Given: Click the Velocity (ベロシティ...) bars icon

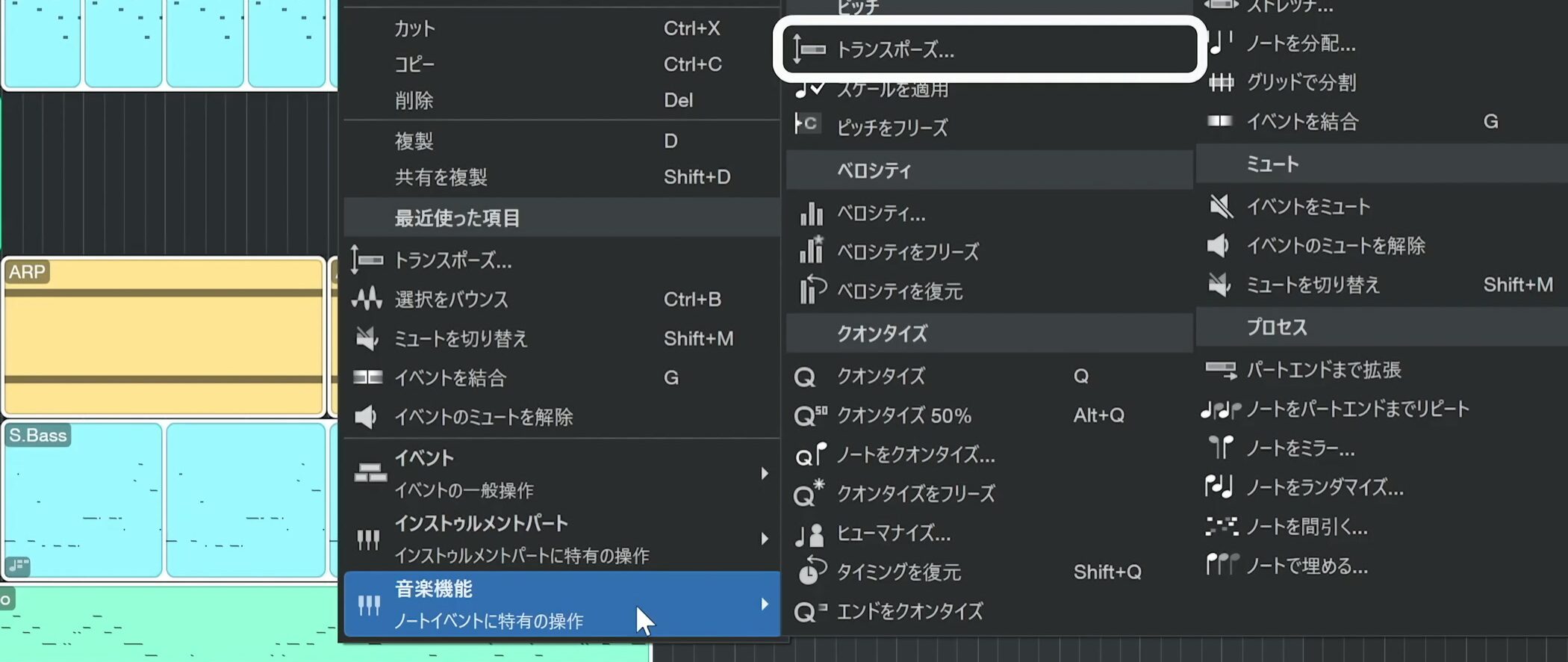Looking at the screenshot, I should [x=811, y=214].
